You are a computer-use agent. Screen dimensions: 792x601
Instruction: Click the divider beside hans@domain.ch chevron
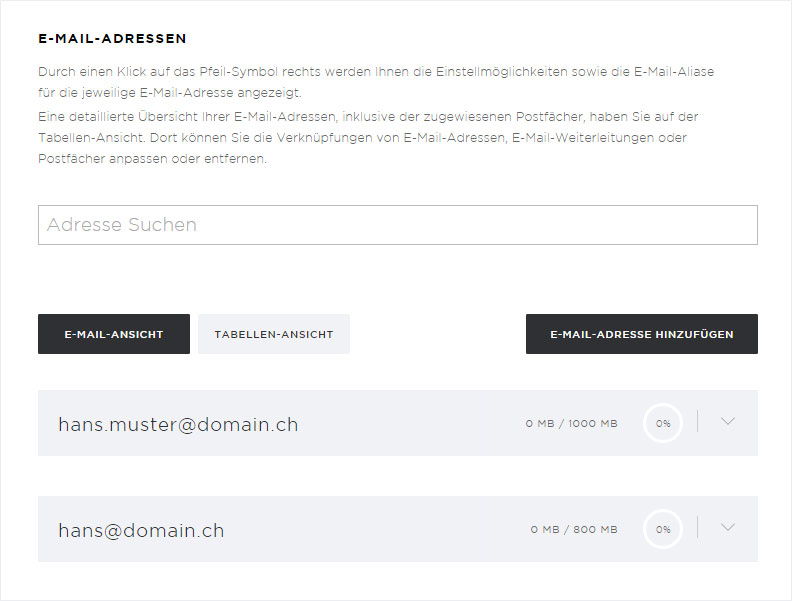point(698,527)
